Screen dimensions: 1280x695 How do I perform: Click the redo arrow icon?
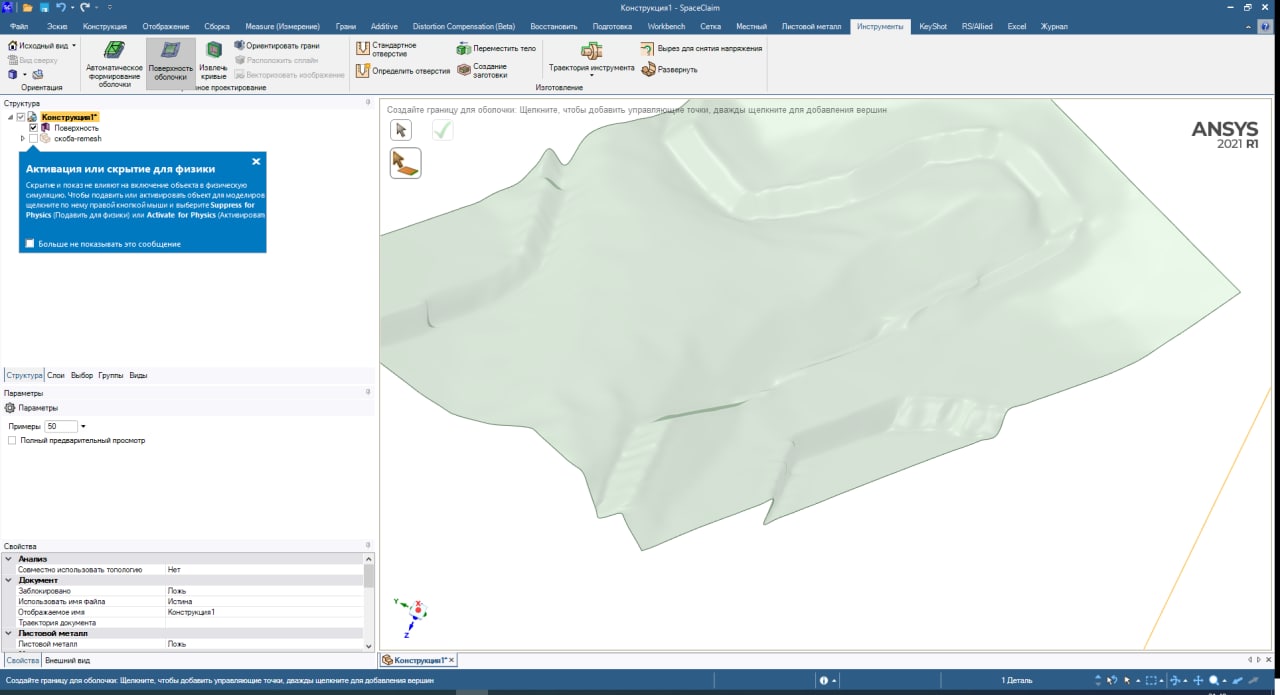point(85,7)
